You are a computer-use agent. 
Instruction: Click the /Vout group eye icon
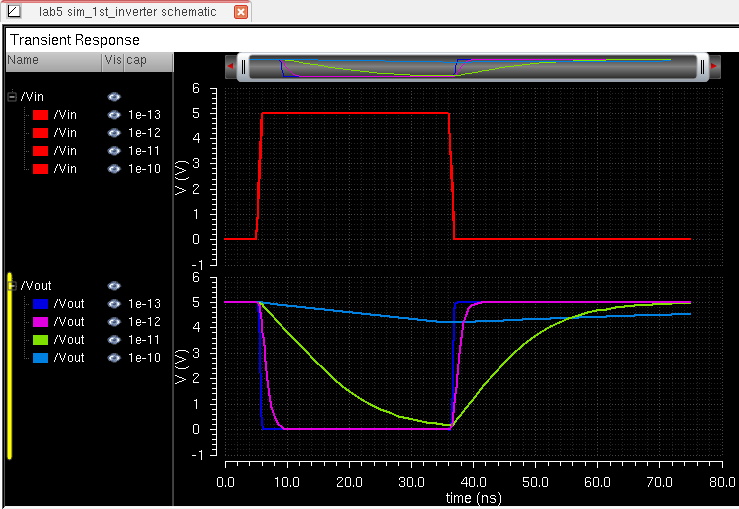click(114, 286)
